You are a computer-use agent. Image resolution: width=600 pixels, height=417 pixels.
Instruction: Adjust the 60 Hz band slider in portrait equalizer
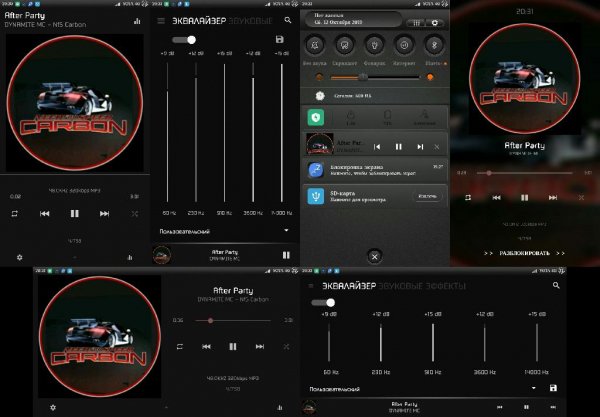pyautogui.click(x=167, y=132)
